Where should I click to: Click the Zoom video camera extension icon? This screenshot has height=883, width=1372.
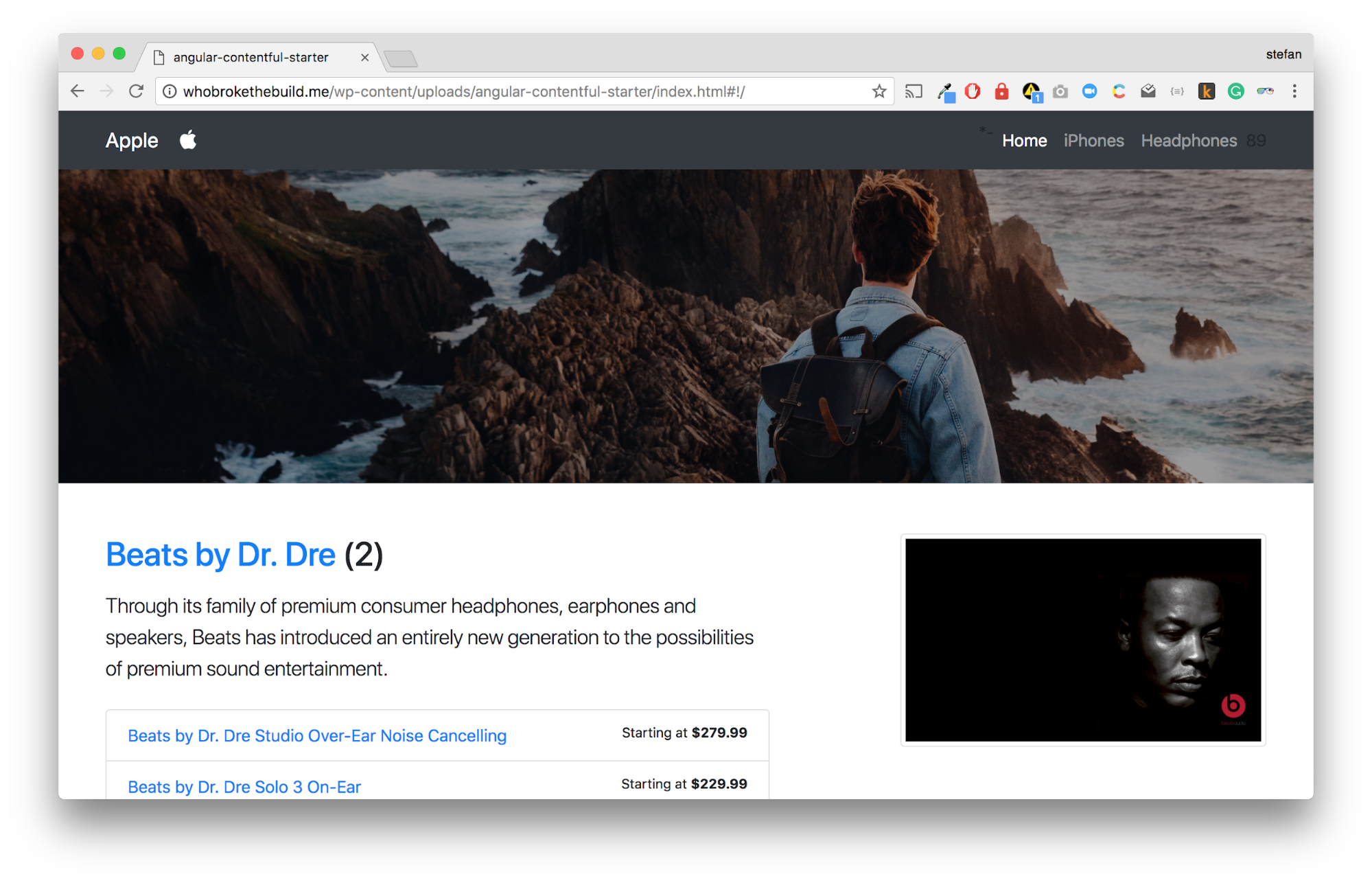coord(1089,91)
